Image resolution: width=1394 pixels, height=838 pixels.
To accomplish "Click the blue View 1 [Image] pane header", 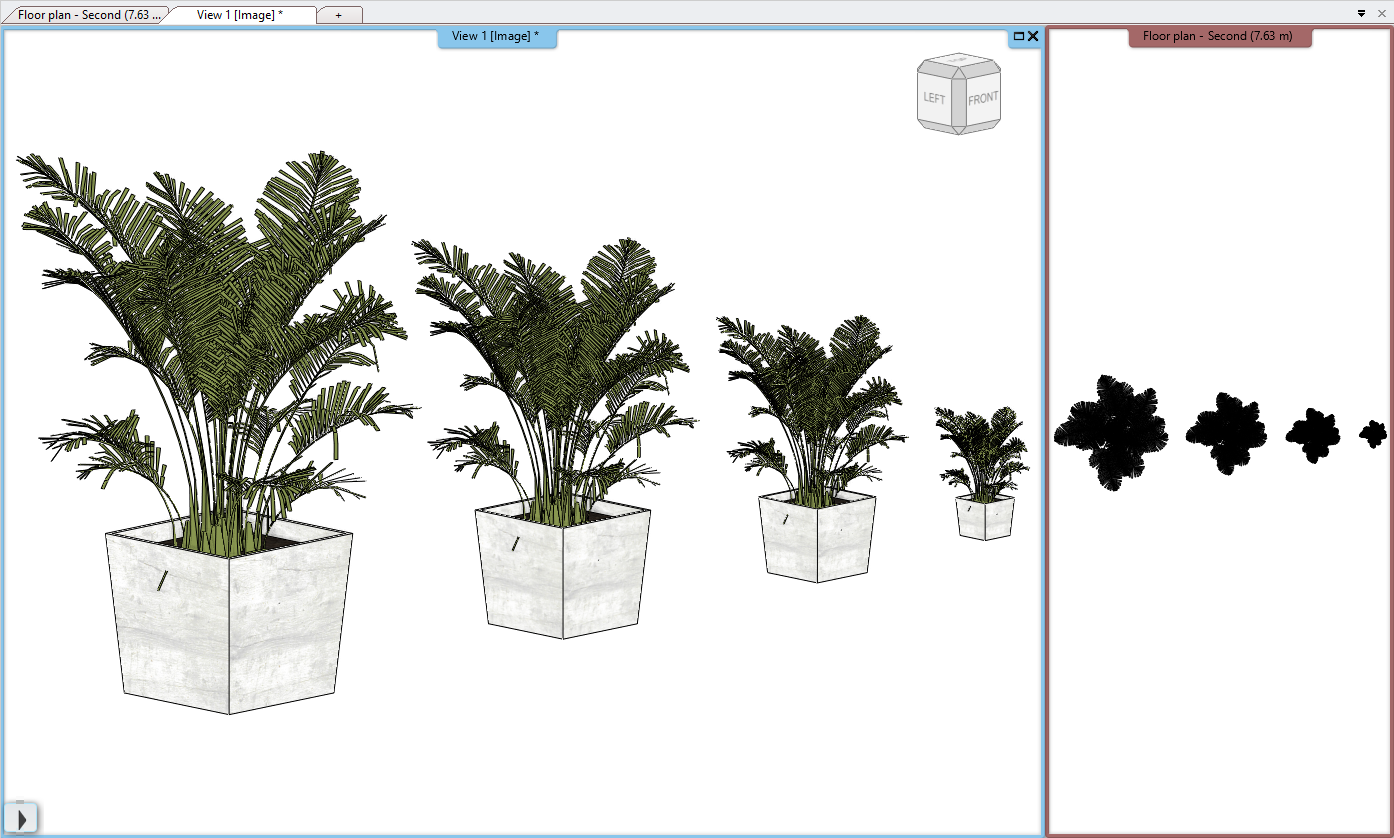I will tap(495, 37).
